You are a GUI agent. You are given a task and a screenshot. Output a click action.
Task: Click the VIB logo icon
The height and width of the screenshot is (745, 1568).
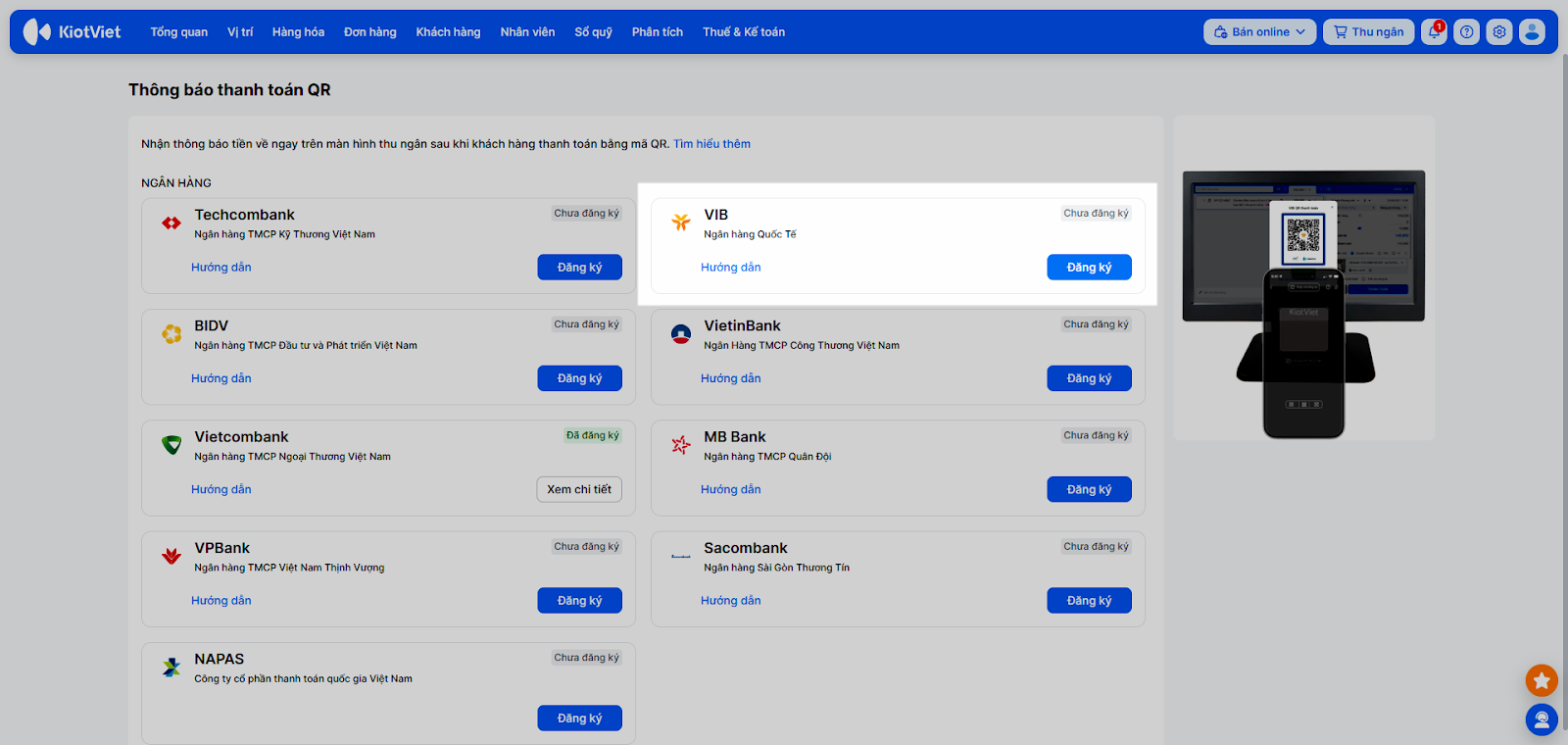coord(681,223)
